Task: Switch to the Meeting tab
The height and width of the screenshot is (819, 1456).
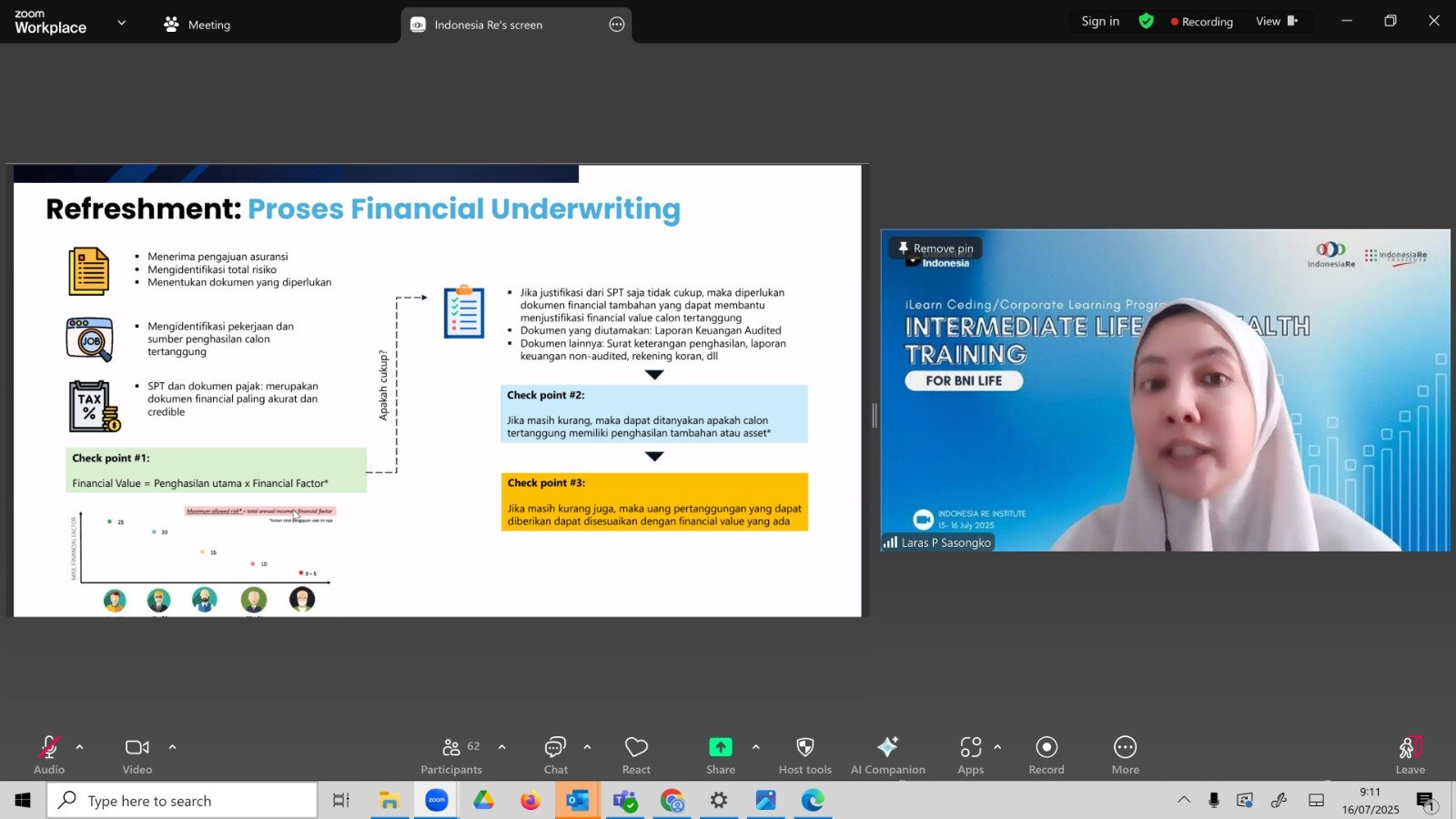Action: 197,25
